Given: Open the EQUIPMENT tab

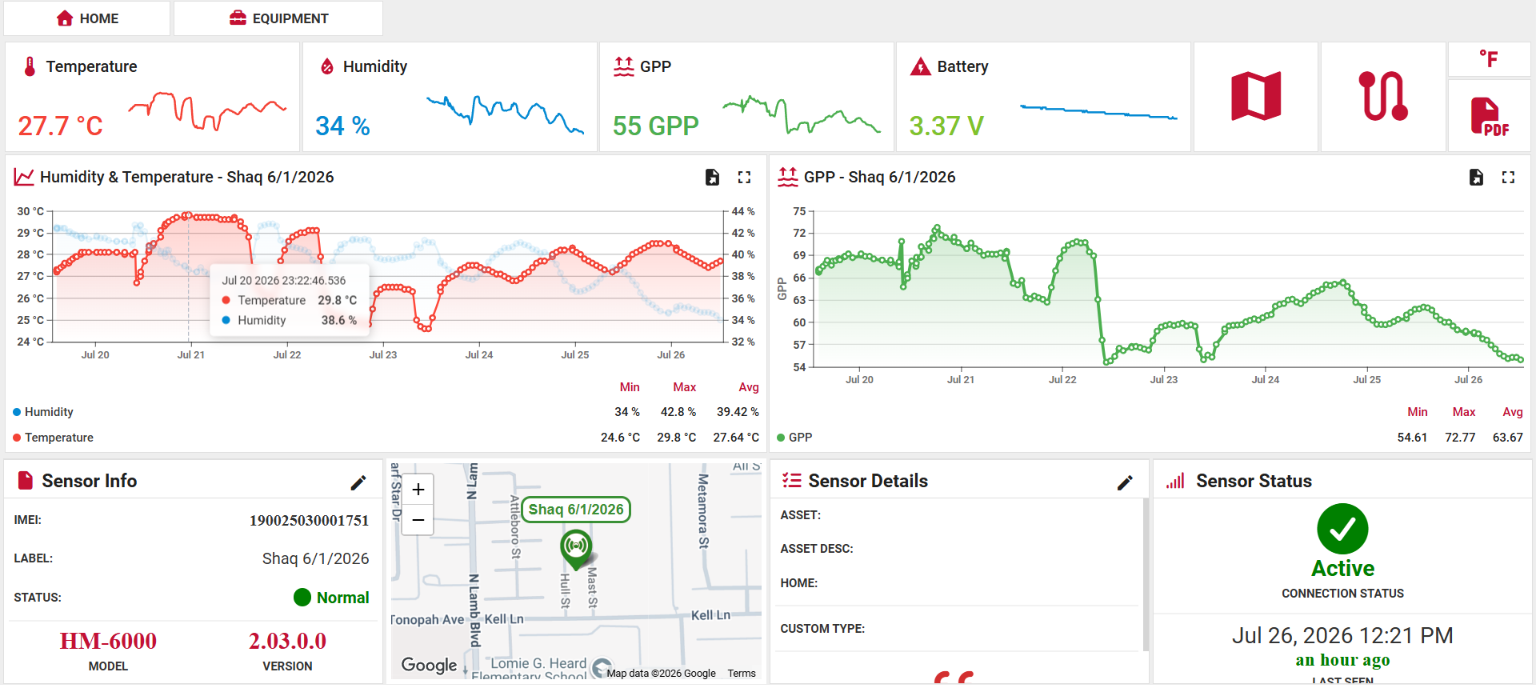Looking at the screenshot, I should point(278,18).
